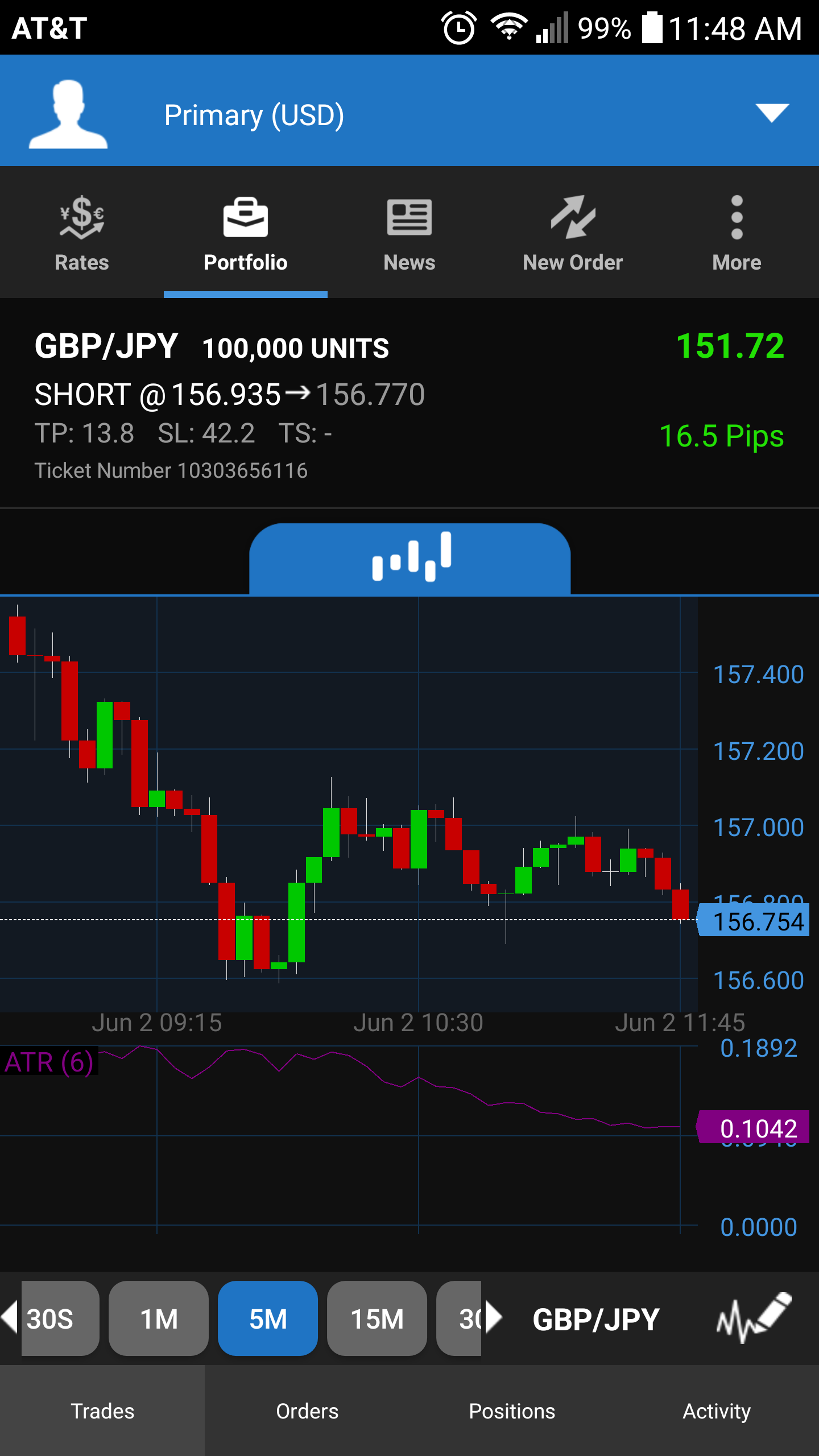Screen dimensions: 819x1456
Task: Open the More three-dots menu
Action: point(737,217)
